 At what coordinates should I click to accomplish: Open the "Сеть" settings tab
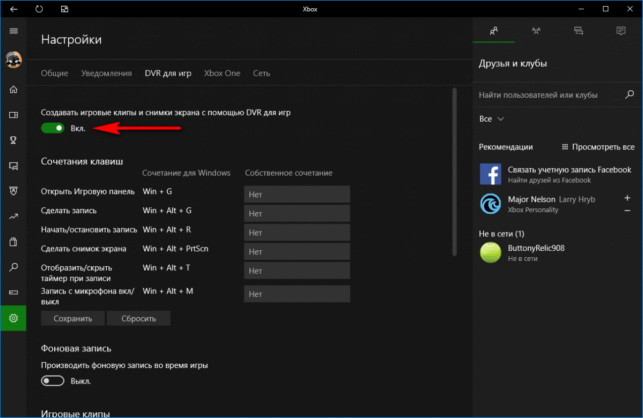point(261,73)
